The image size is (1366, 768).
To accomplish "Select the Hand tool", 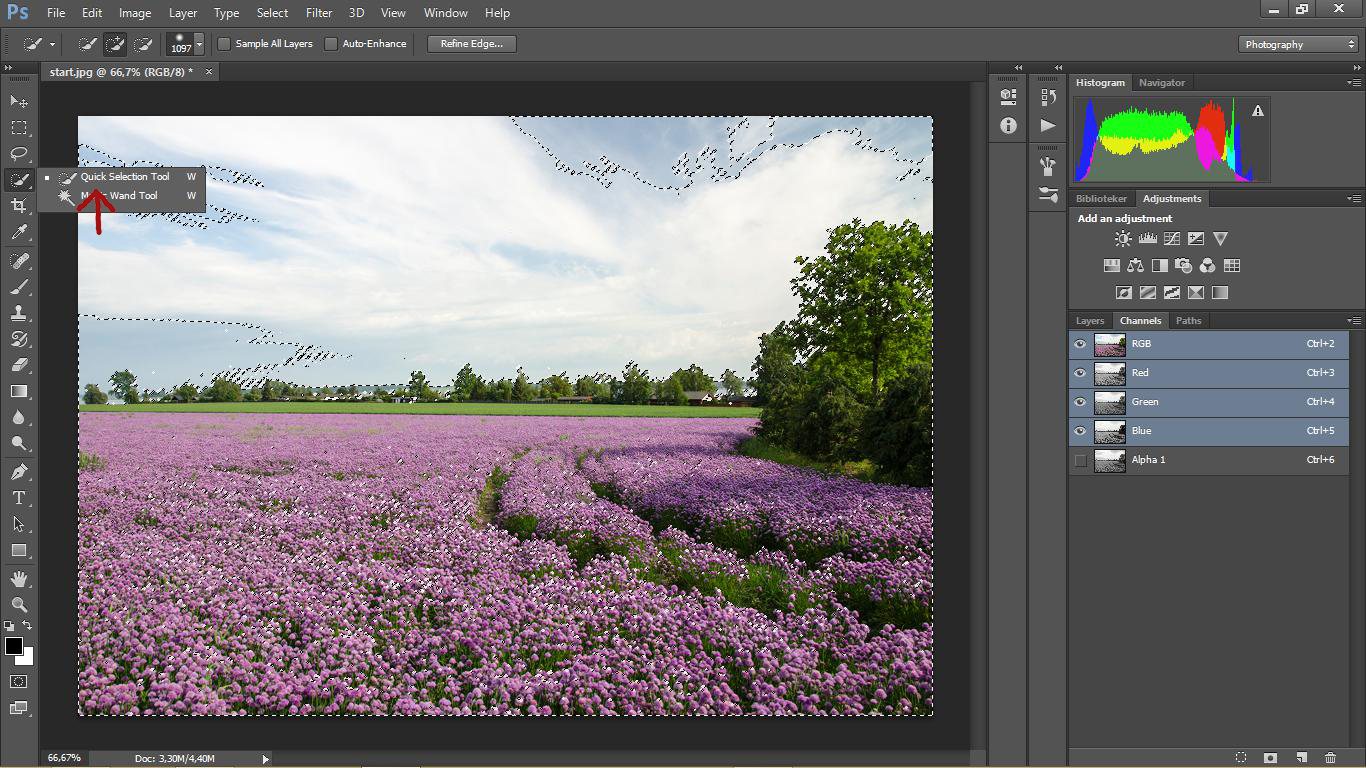I will coord(19,579).
